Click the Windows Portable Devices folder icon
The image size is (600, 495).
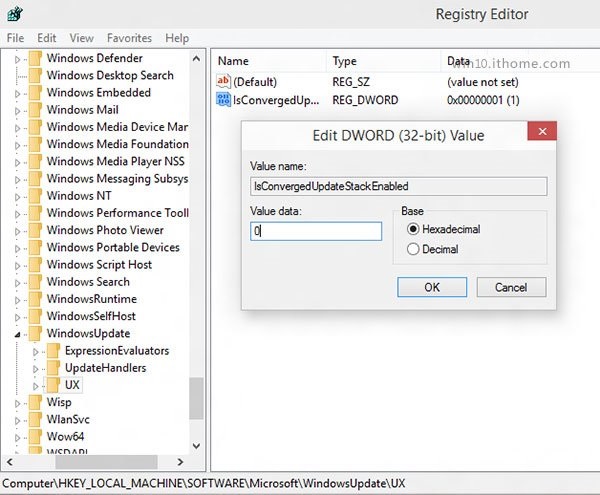(35, 248)
